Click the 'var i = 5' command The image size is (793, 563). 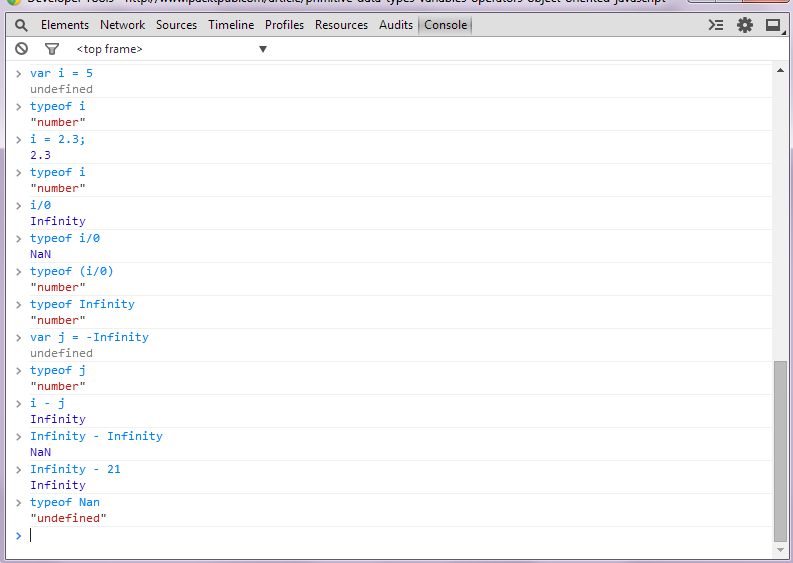point(61,73)
